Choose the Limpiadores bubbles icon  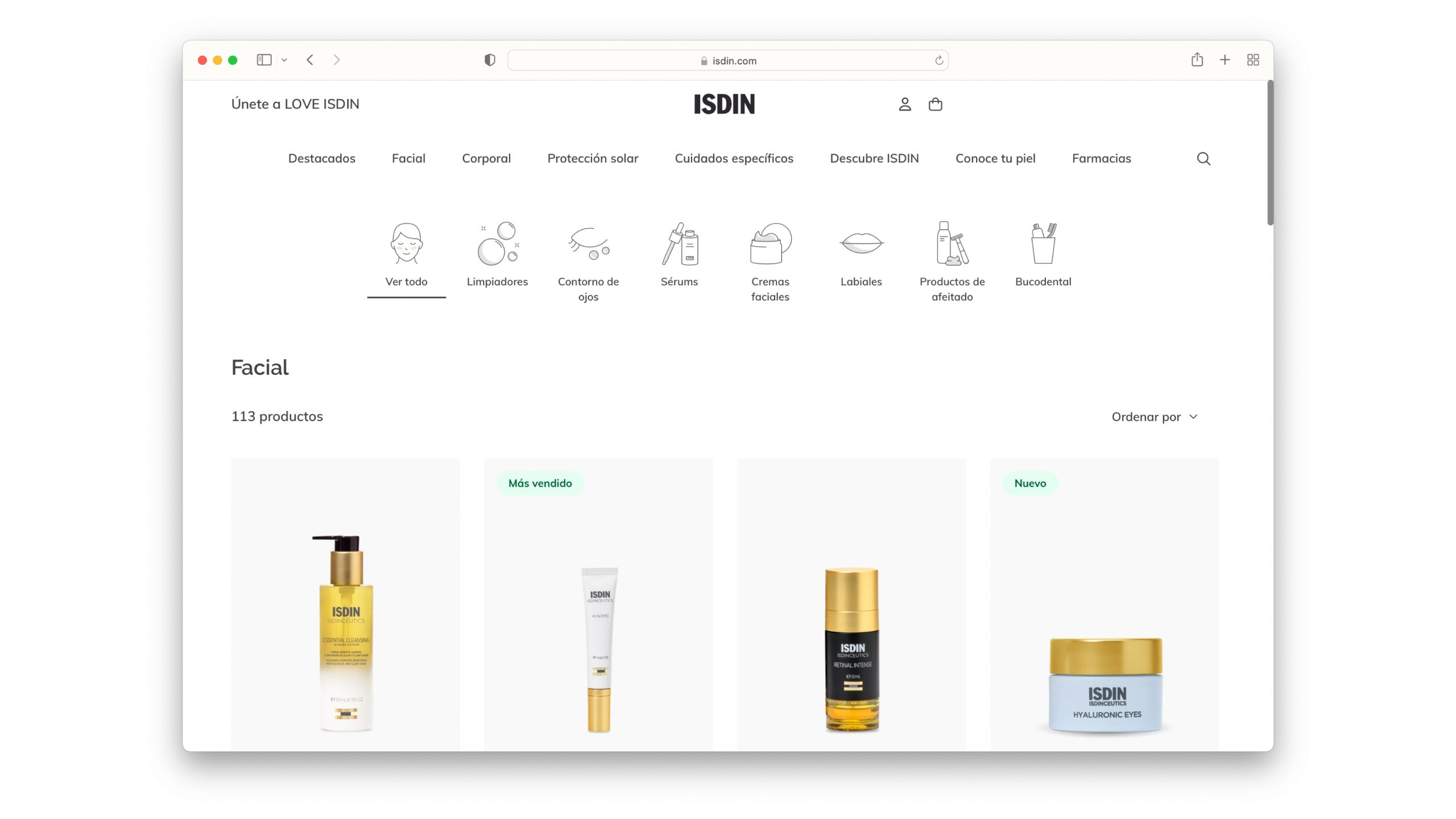pos(498,243)
